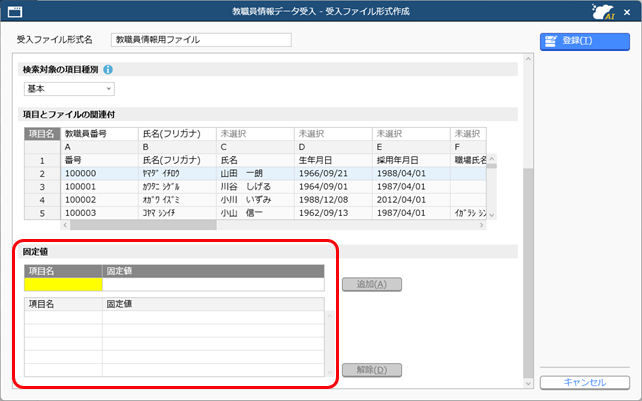The image size is (642, 401).
Task: Click the down arrow of grid vertical scrollbar
Action: [492, 215]
